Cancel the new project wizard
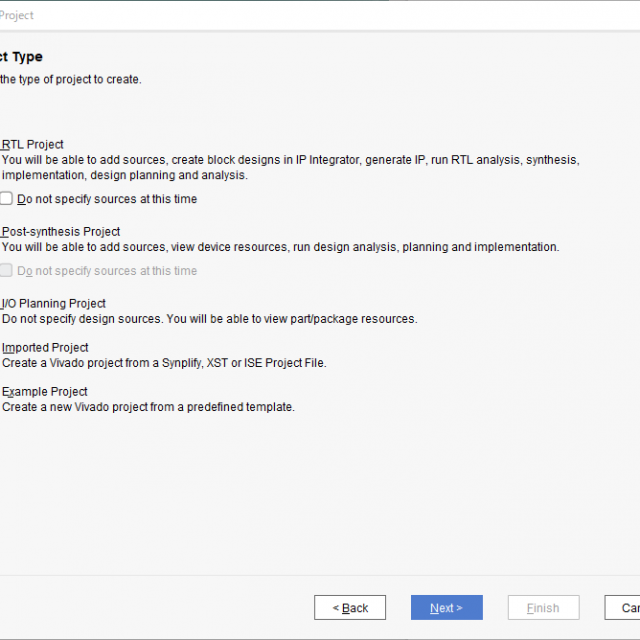The width and height of the screenshot is (640, 640). tap(626, 608)
